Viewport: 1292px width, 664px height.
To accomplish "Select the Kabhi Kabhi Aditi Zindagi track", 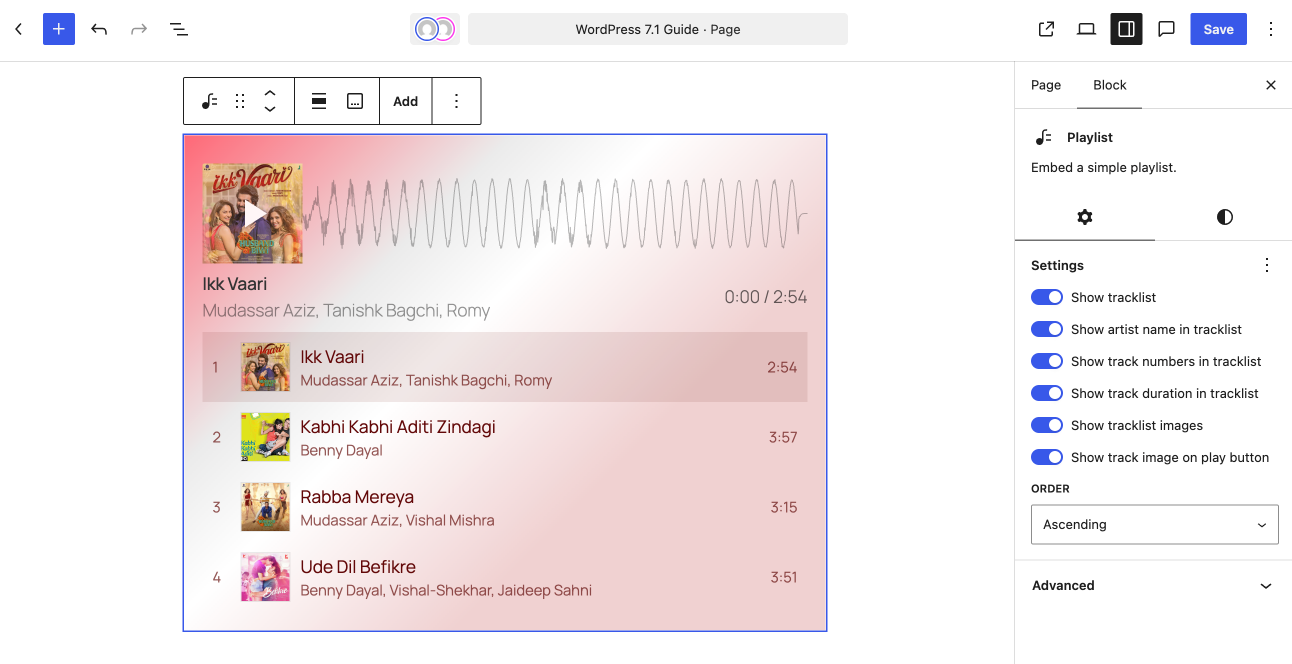I will (x=505, y=437).
